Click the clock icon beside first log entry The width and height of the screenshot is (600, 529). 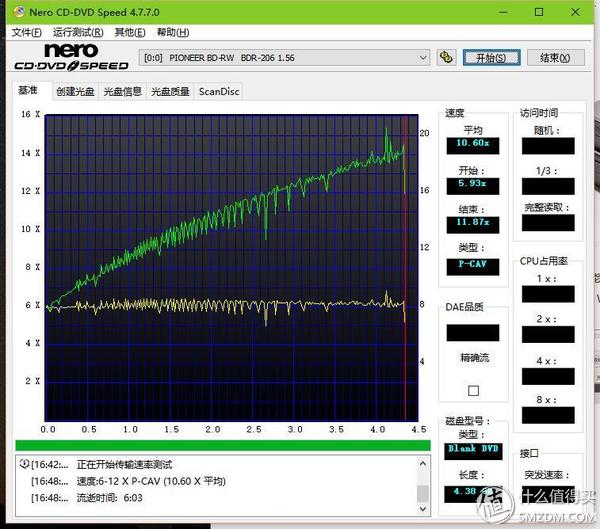click(x=24, y=464)
